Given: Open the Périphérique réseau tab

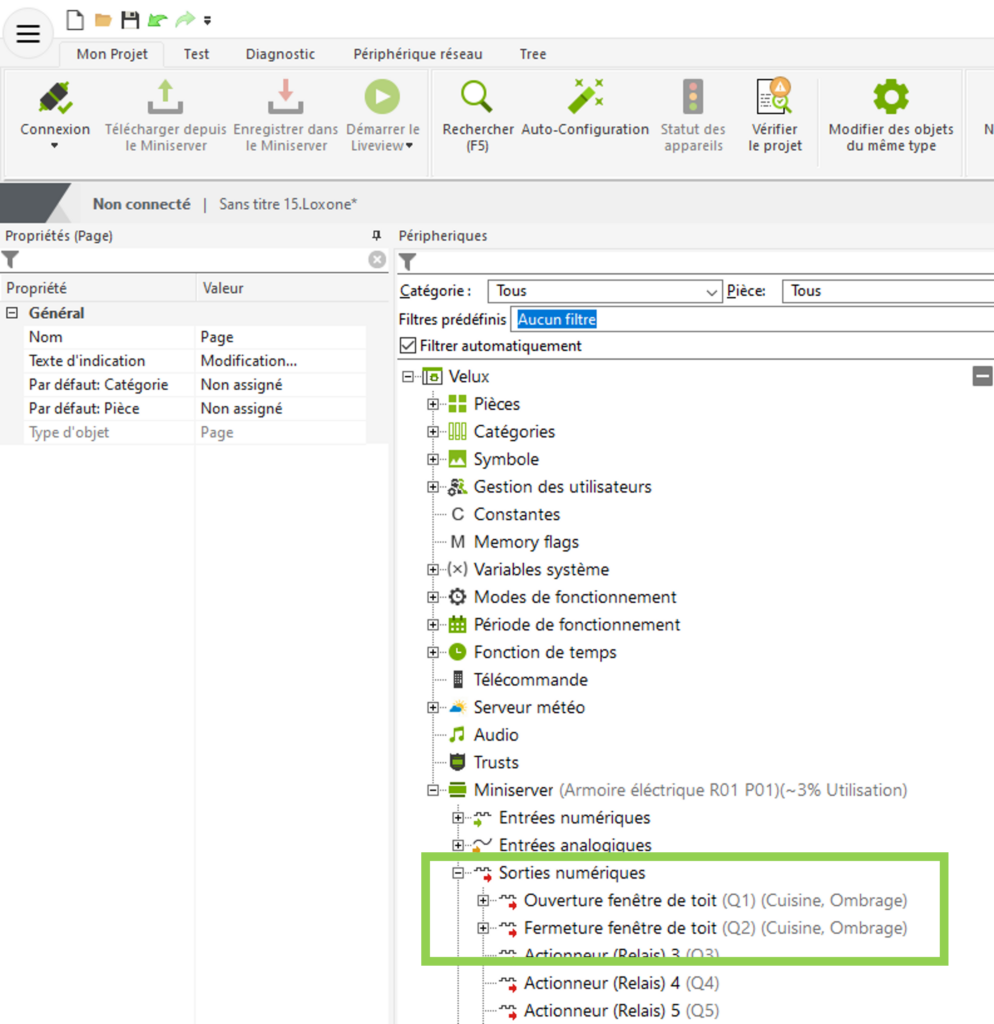Looking at the screenshot, I should click(x=417, y=54).
